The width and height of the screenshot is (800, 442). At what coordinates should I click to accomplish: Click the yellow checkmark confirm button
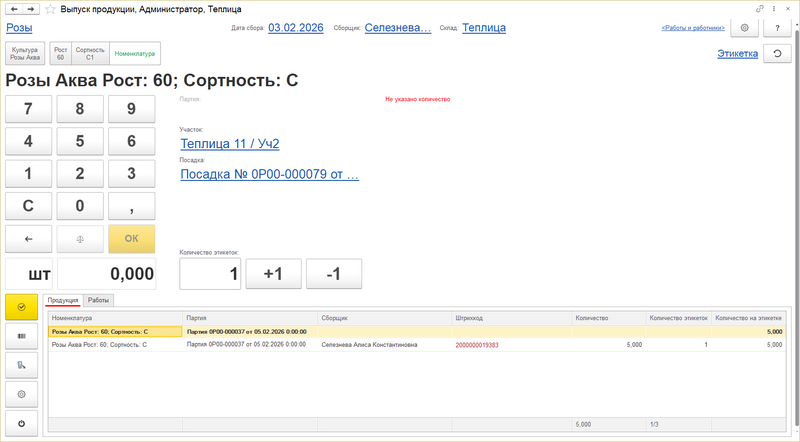point(21,307)
